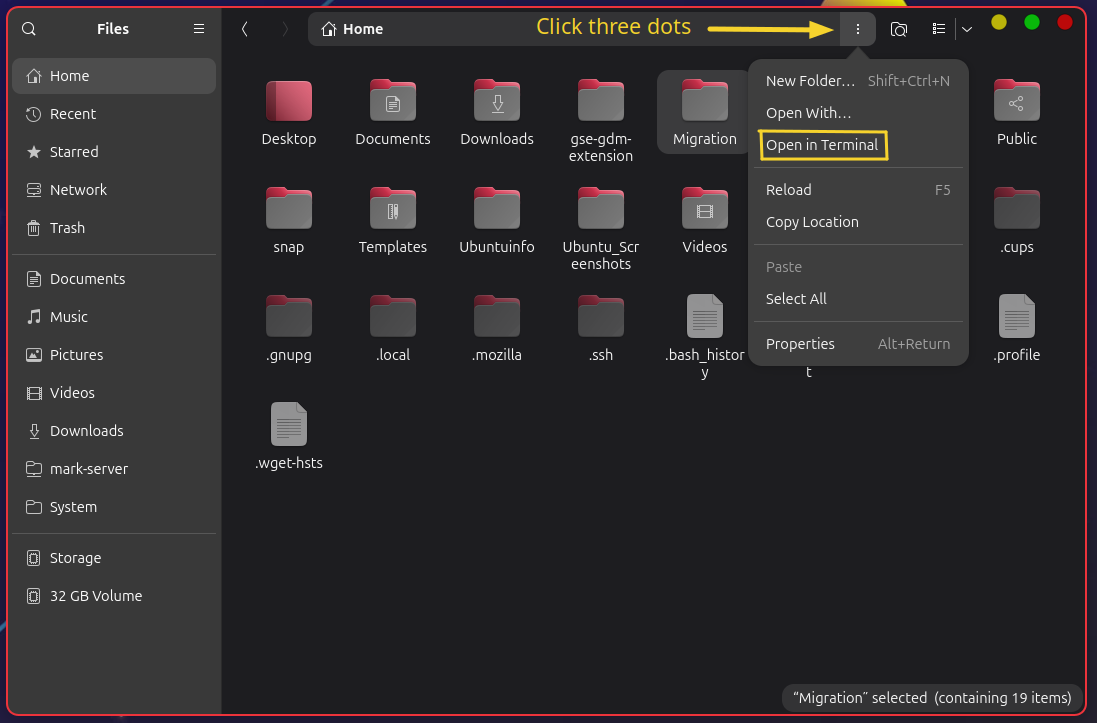The height and width of the screenshot is (723, 1097).
Task: Open the sidebar hamburger menu
Action: pyautogui.click(x=199, y=29)
